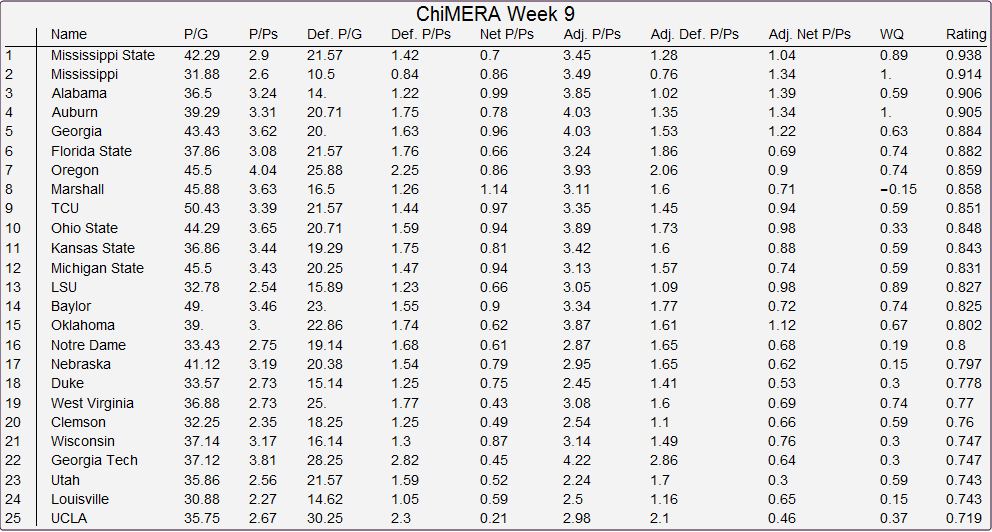Select the Net P/Ps column header
The height and width of the screenshot is (532, 992).
click(507, 34)
